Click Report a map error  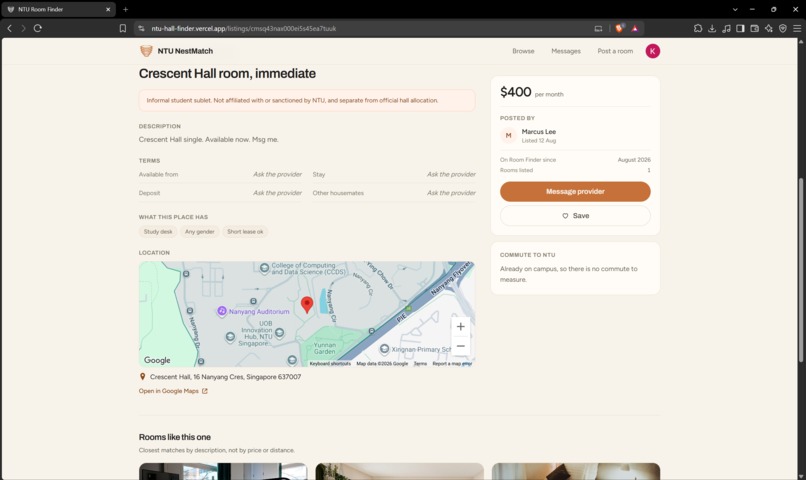pos(452,363)
